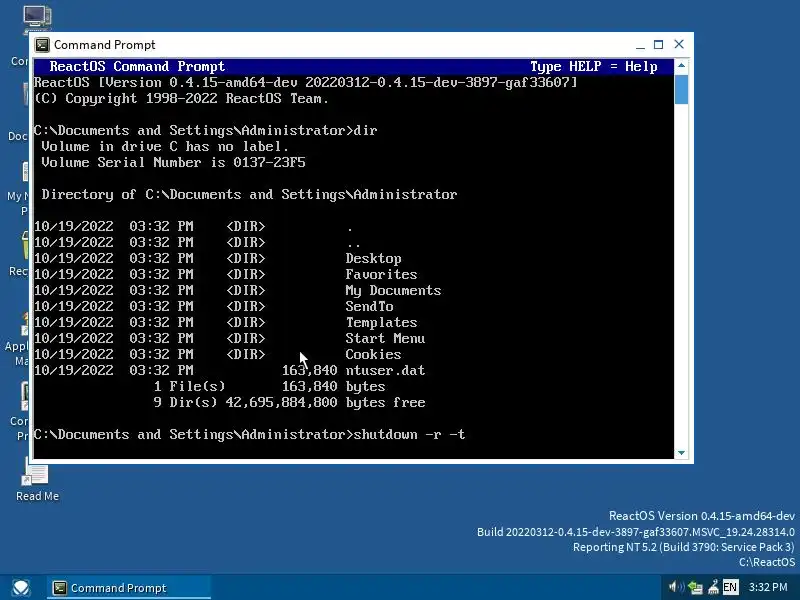Viewport: 800px width, 600px height.
Task: Close the Command Prompt window
Action: (x=679, y=44)
